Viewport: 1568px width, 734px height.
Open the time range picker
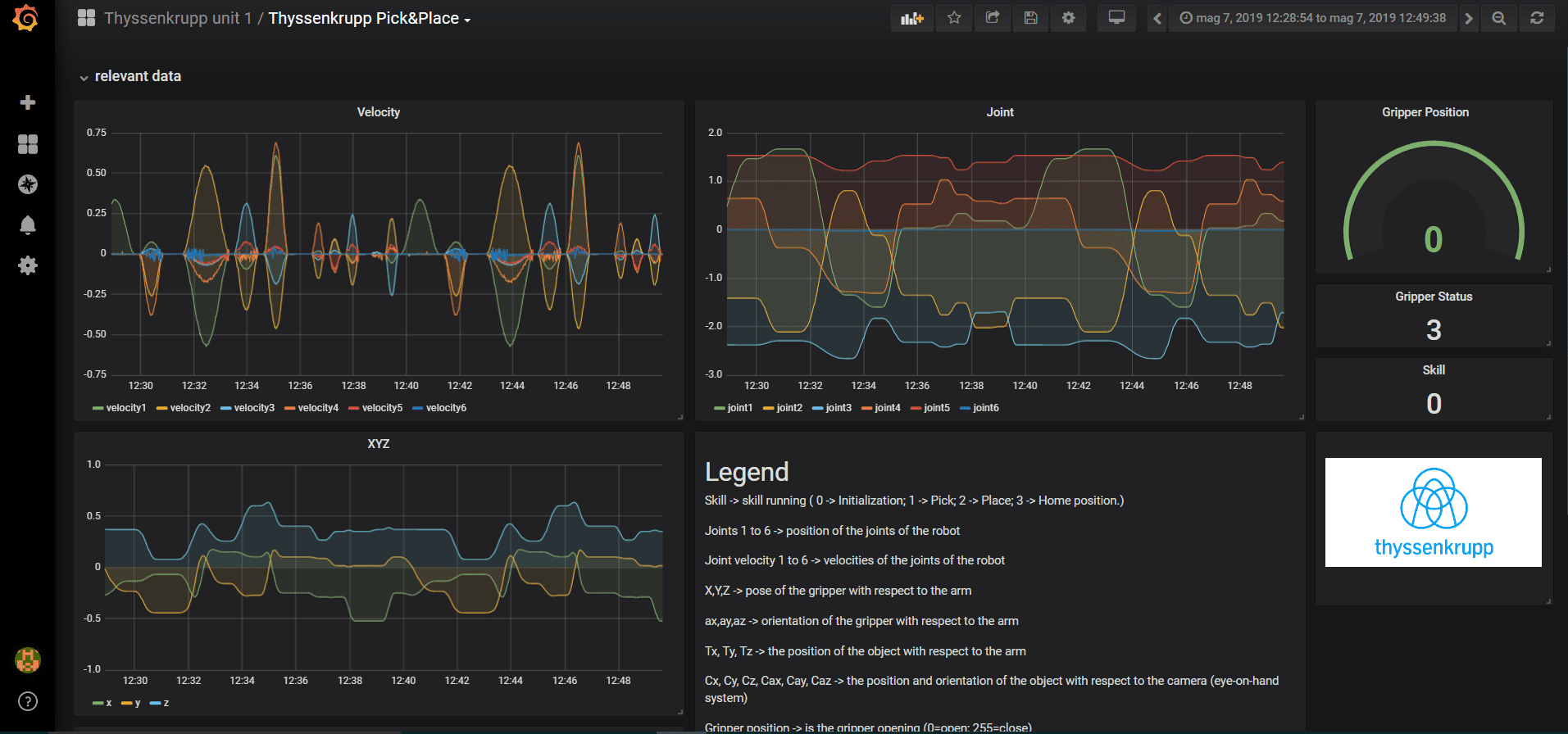tap(1312, 18)
